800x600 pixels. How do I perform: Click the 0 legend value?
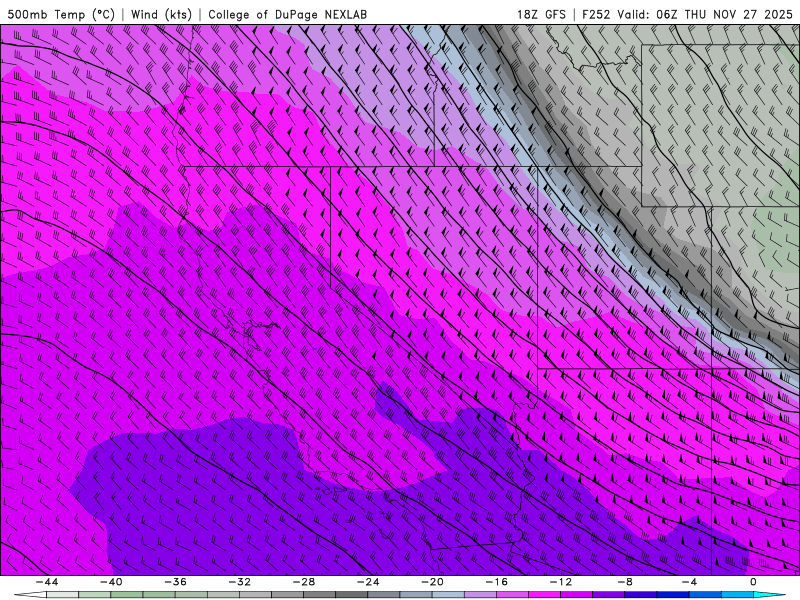[754, 582]
